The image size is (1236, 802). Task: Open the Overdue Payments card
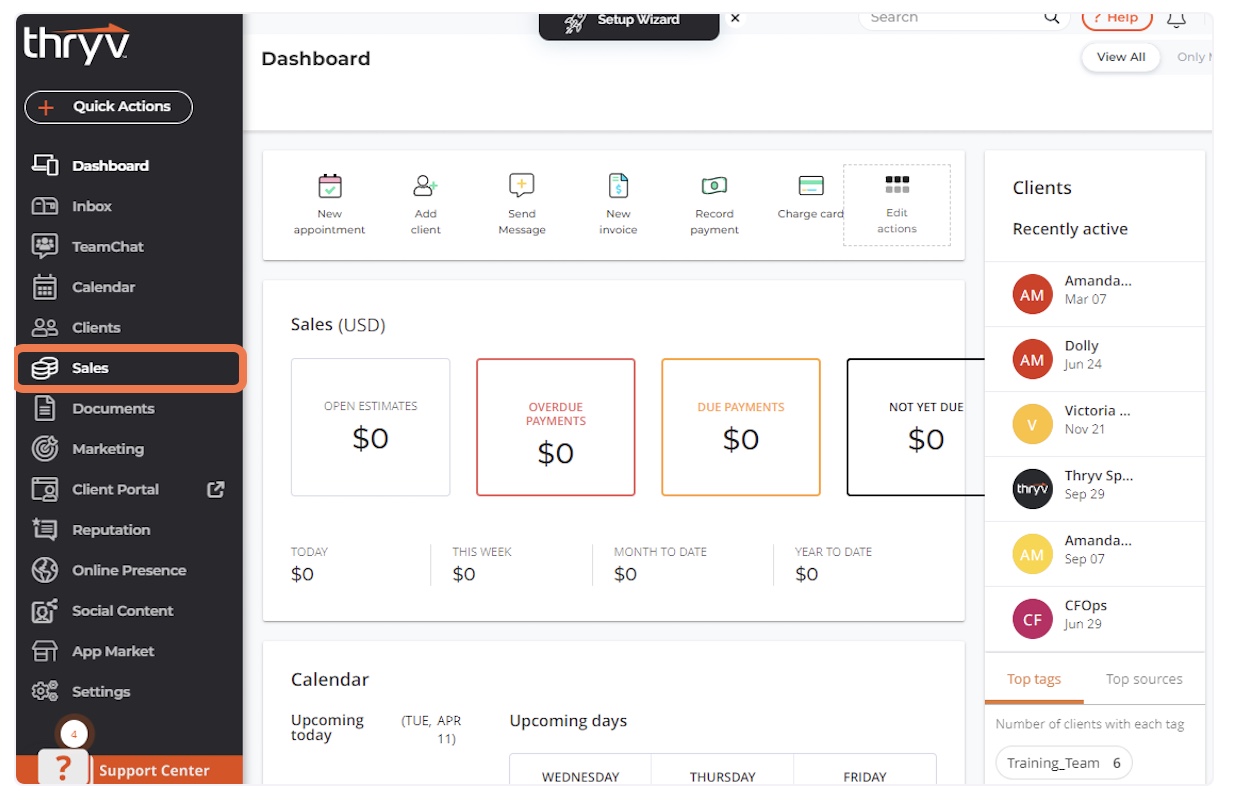[556, 427]
